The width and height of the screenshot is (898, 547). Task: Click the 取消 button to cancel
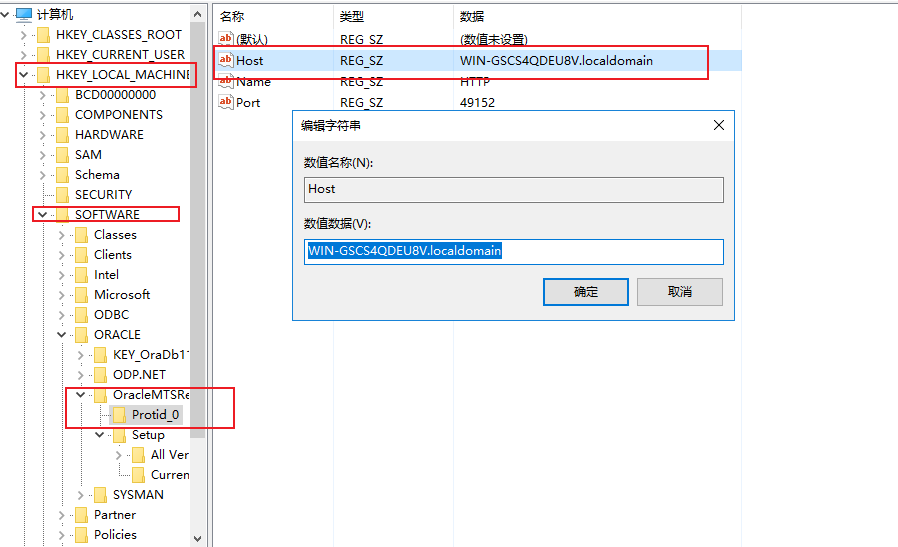[680, 292]
